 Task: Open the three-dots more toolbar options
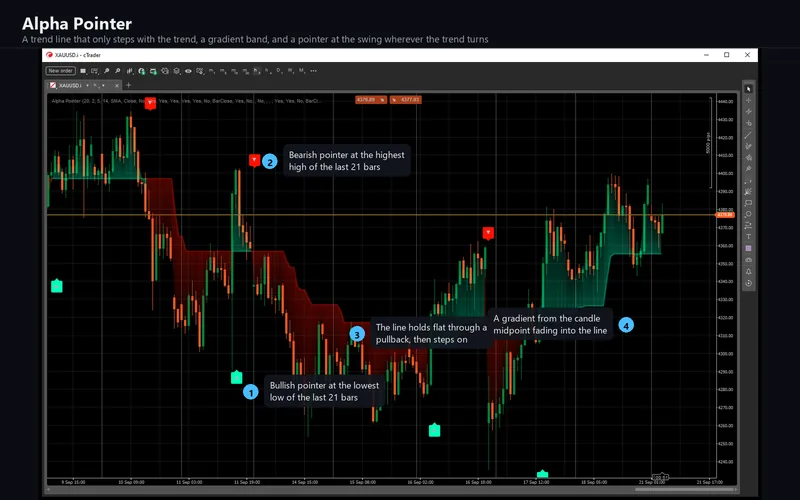[x=313, y=71]
